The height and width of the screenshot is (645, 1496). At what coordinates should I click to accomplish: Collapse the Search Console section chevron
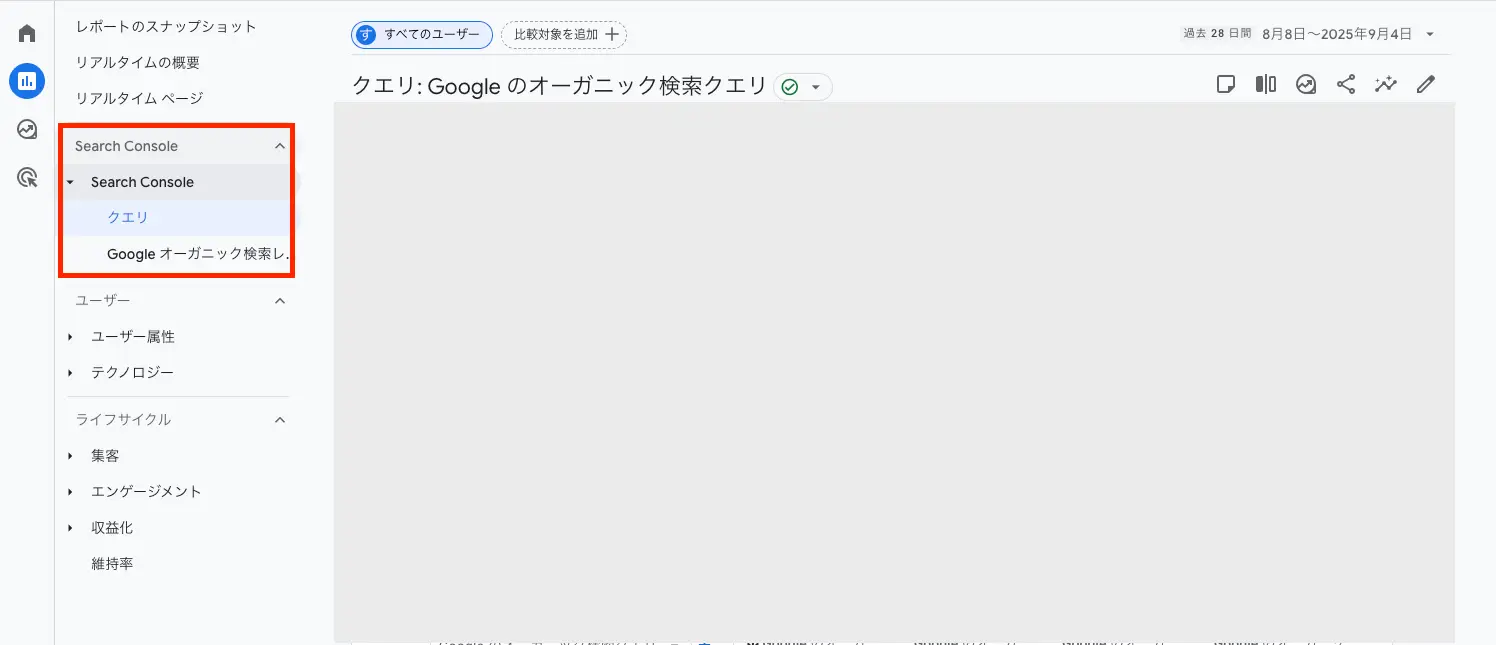(280, 146)
